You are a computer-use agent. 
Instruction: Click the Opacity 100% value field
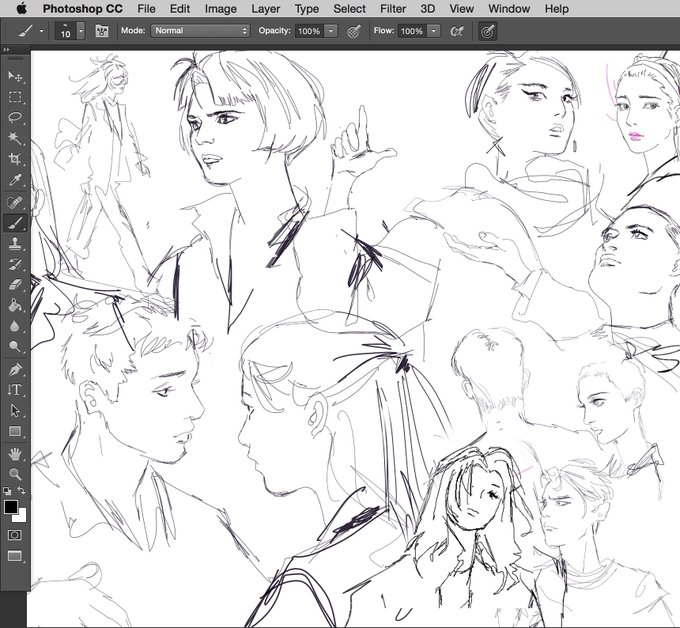point(309,31)
